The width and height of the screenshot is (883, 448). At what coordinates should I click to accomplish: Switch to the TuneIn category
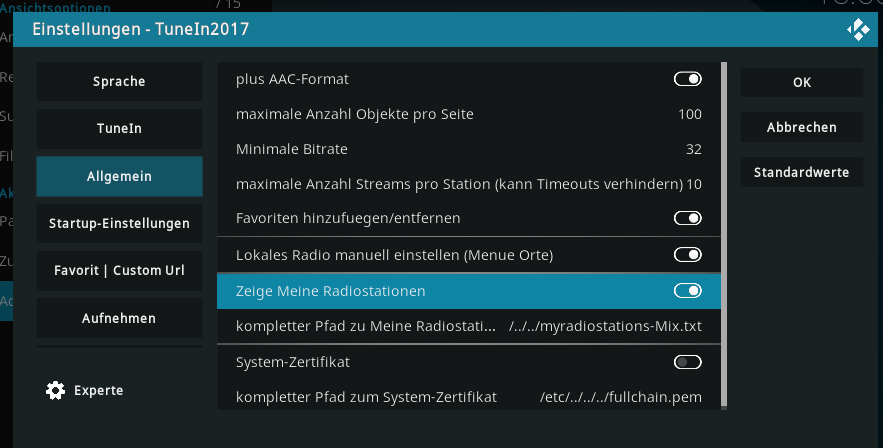[119, 129]
